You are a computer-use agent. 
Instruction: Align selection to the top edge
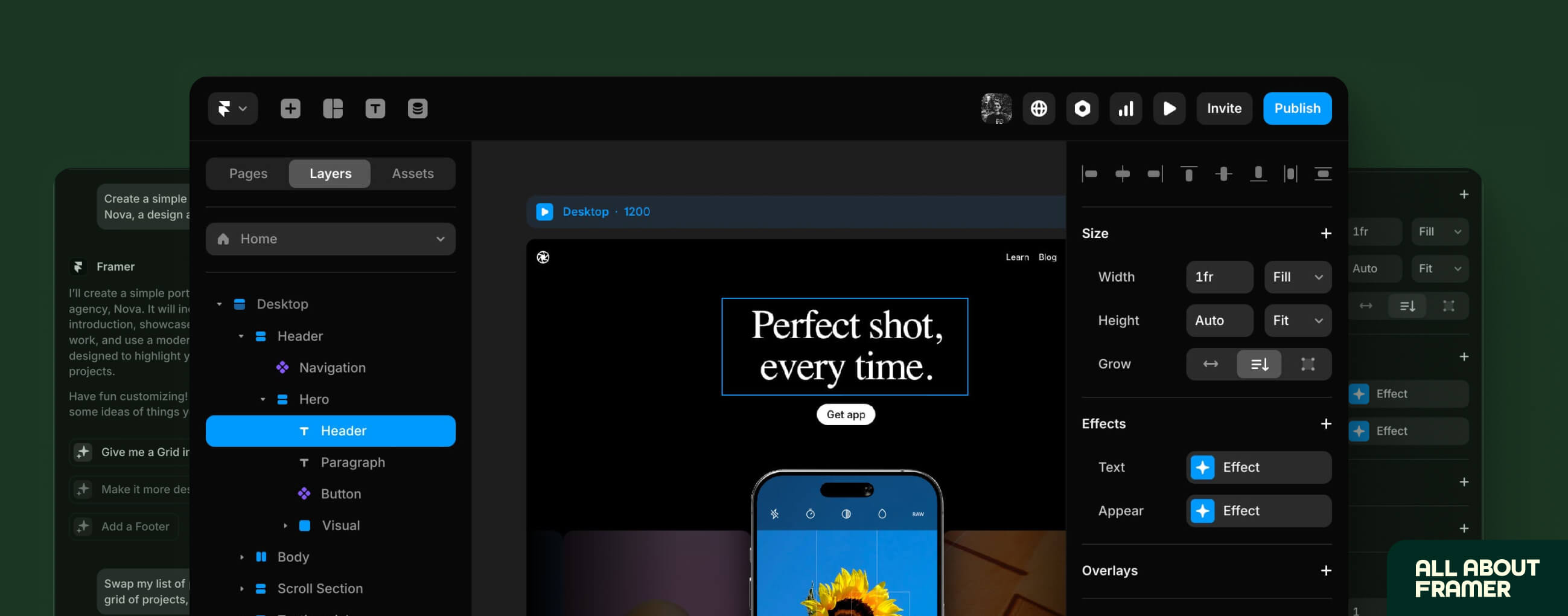1188,174
